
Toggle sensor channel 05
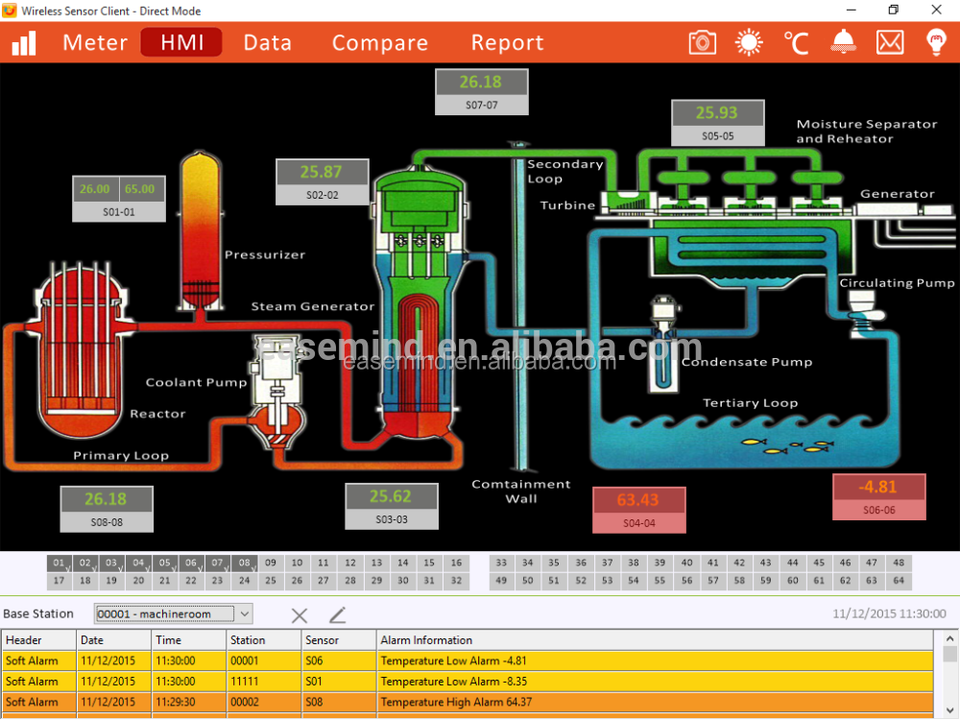[165, 563]
